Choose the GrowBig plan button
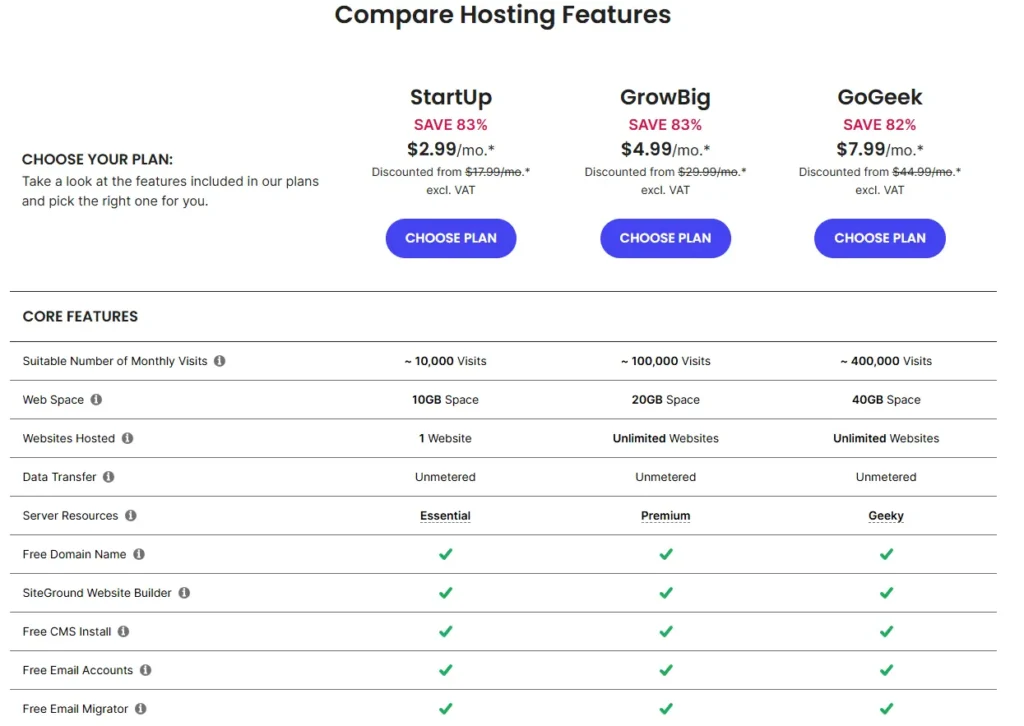 (665, 238)
